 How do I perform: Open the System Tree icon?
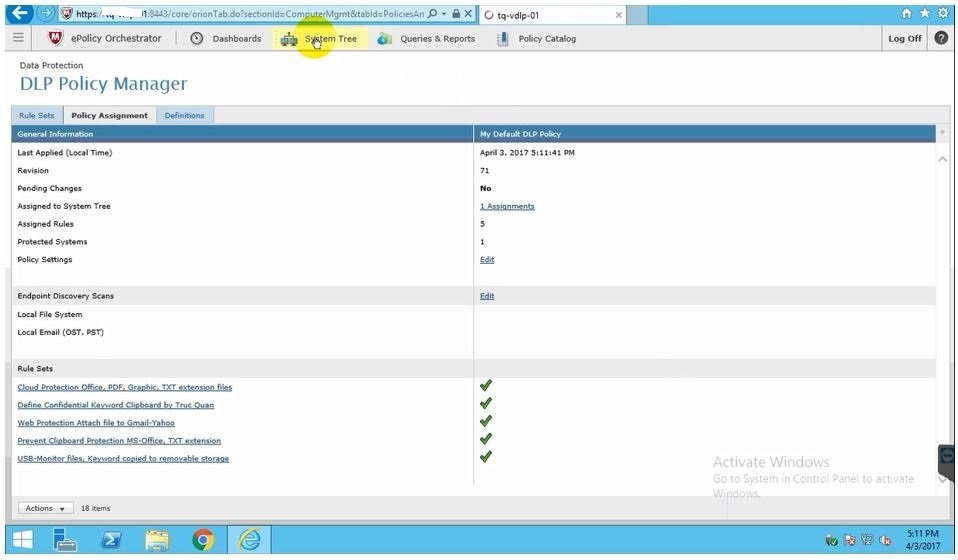click(x=289, y=39)
